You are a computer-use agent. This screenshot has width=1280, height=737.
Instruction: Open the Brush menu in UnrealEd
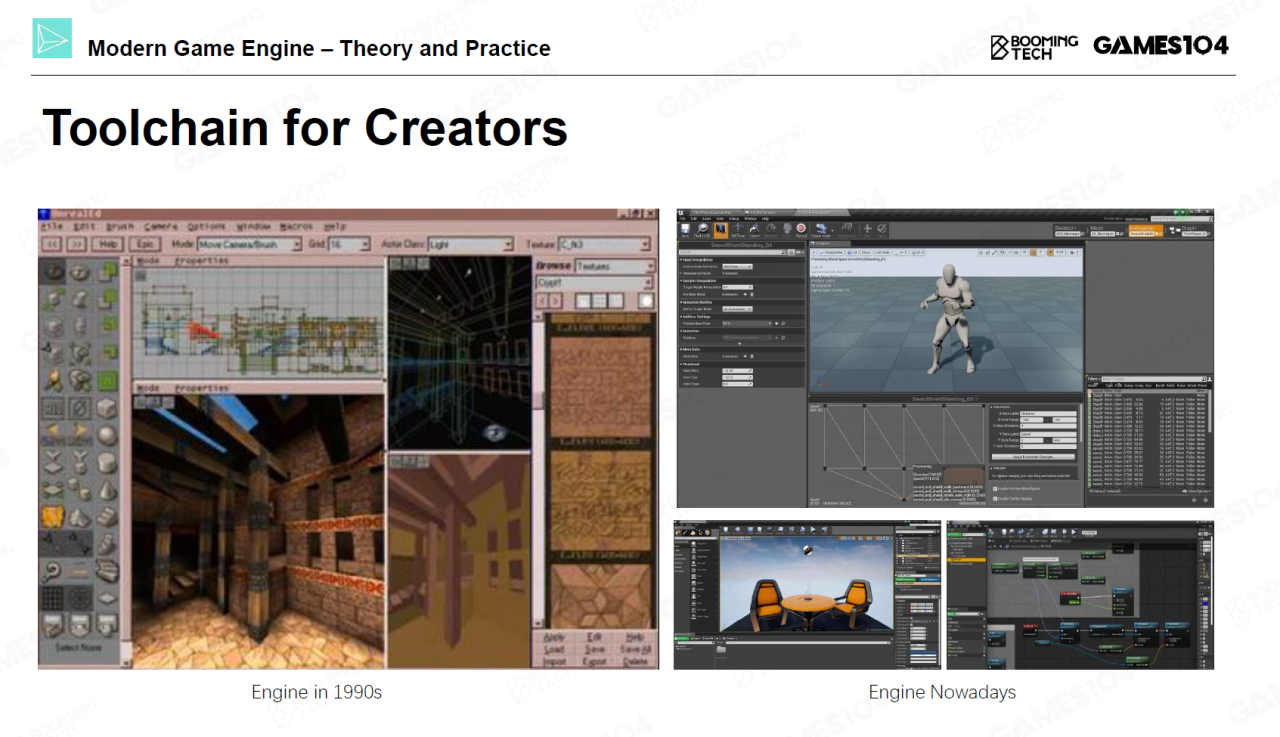coord(119,227)
